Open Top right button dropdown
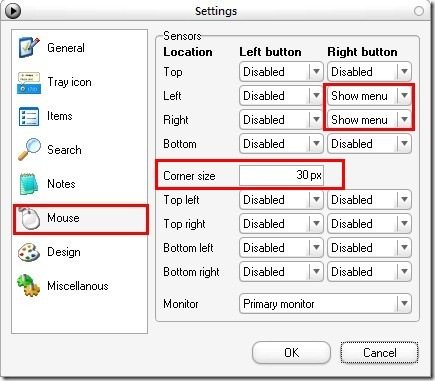Screen dimensions: 435x381 coord(369,72)
